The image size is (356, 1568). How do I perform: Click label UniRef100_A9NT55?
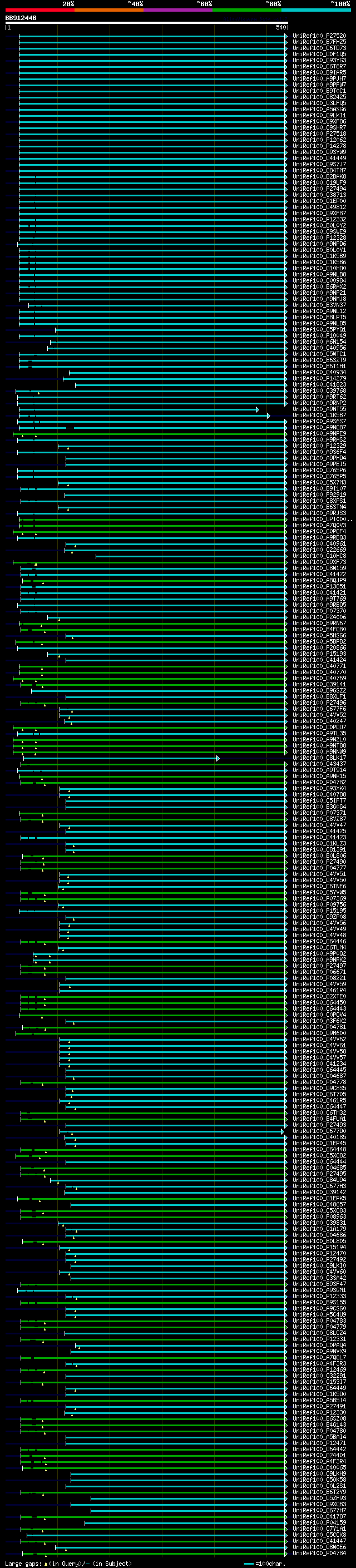pos(319,409)
